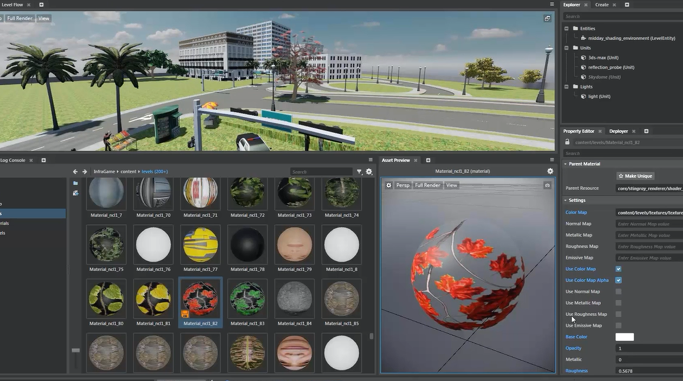Collapse the Entities tree node
Image resolution: width=683 pixels, height=381 pixels.
point(566,28)
